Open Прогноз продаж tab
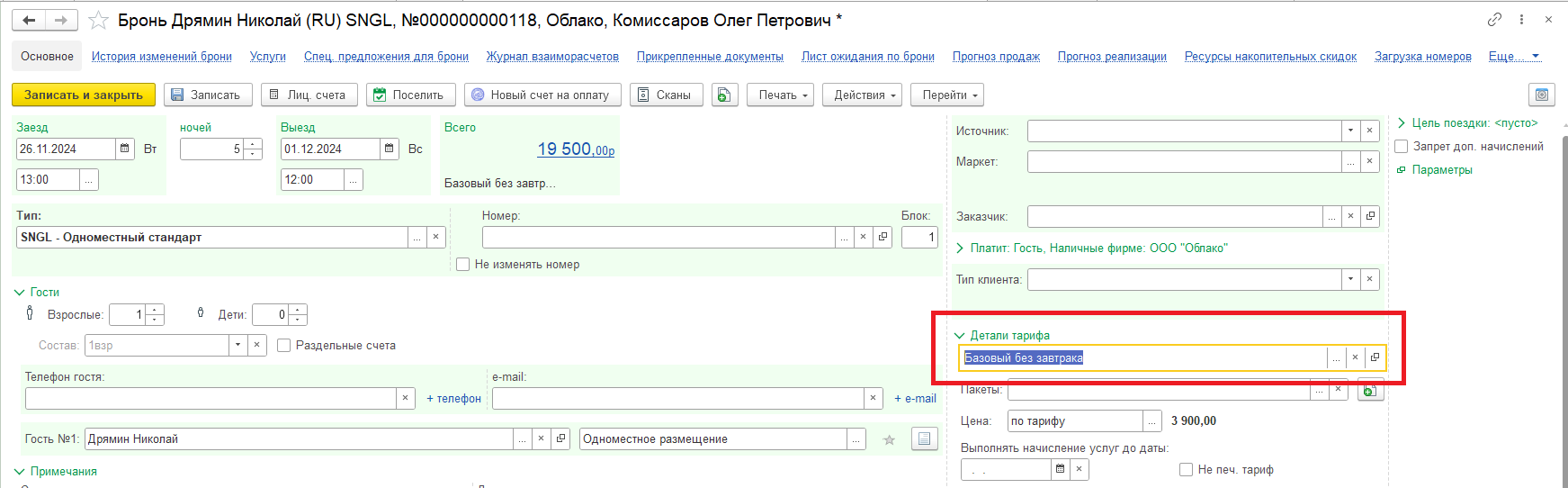The image size is (1568, 488). click(x=996, y=56)
